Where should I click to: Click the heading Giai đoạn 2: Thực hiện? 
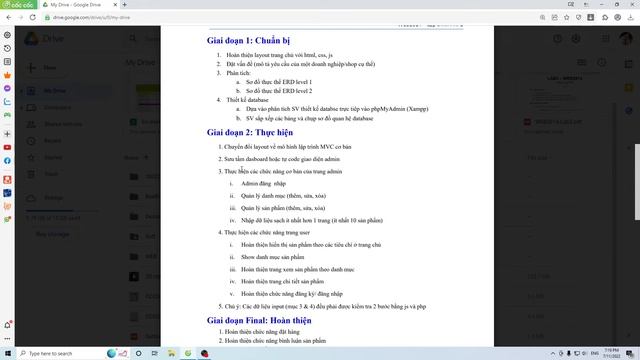pos(250,132)
